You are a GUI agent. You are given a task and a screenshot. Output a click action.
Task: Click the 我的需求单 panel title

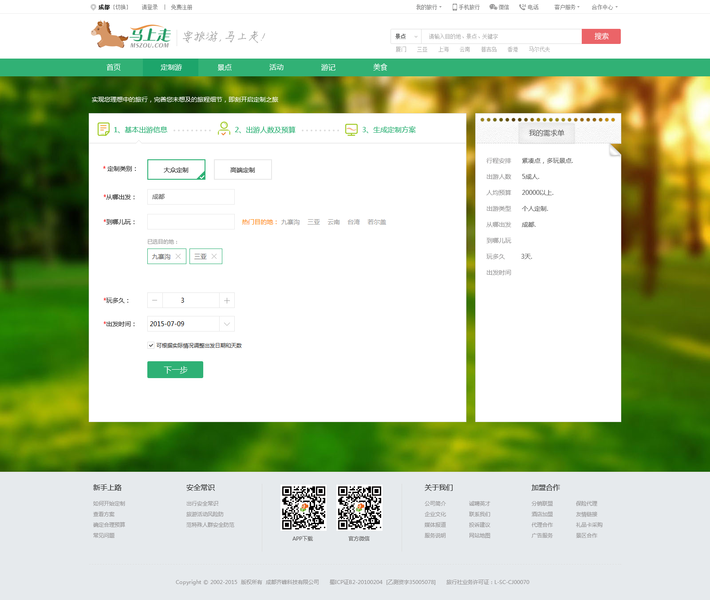(x=547, y=133)
